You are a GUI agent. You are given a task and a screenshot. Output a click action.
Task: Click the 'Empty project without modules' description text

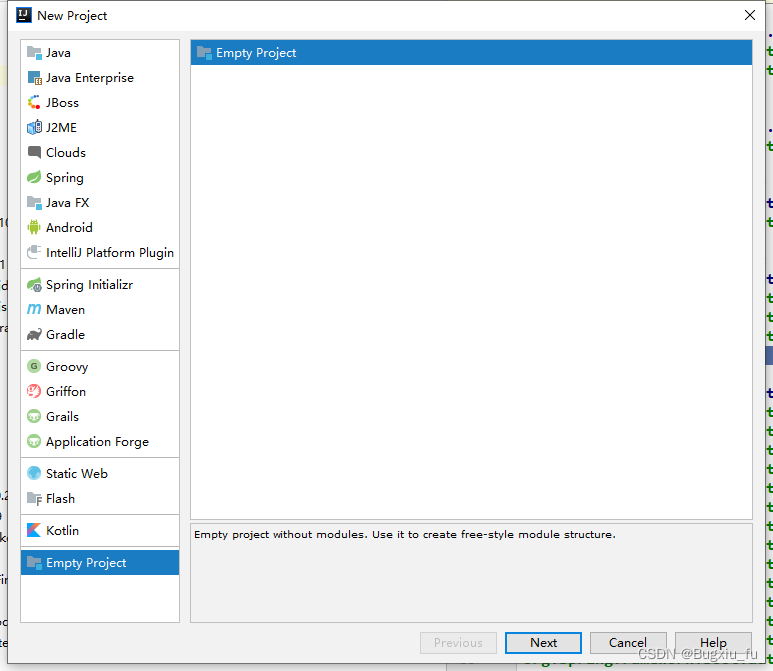coord(405,534)
